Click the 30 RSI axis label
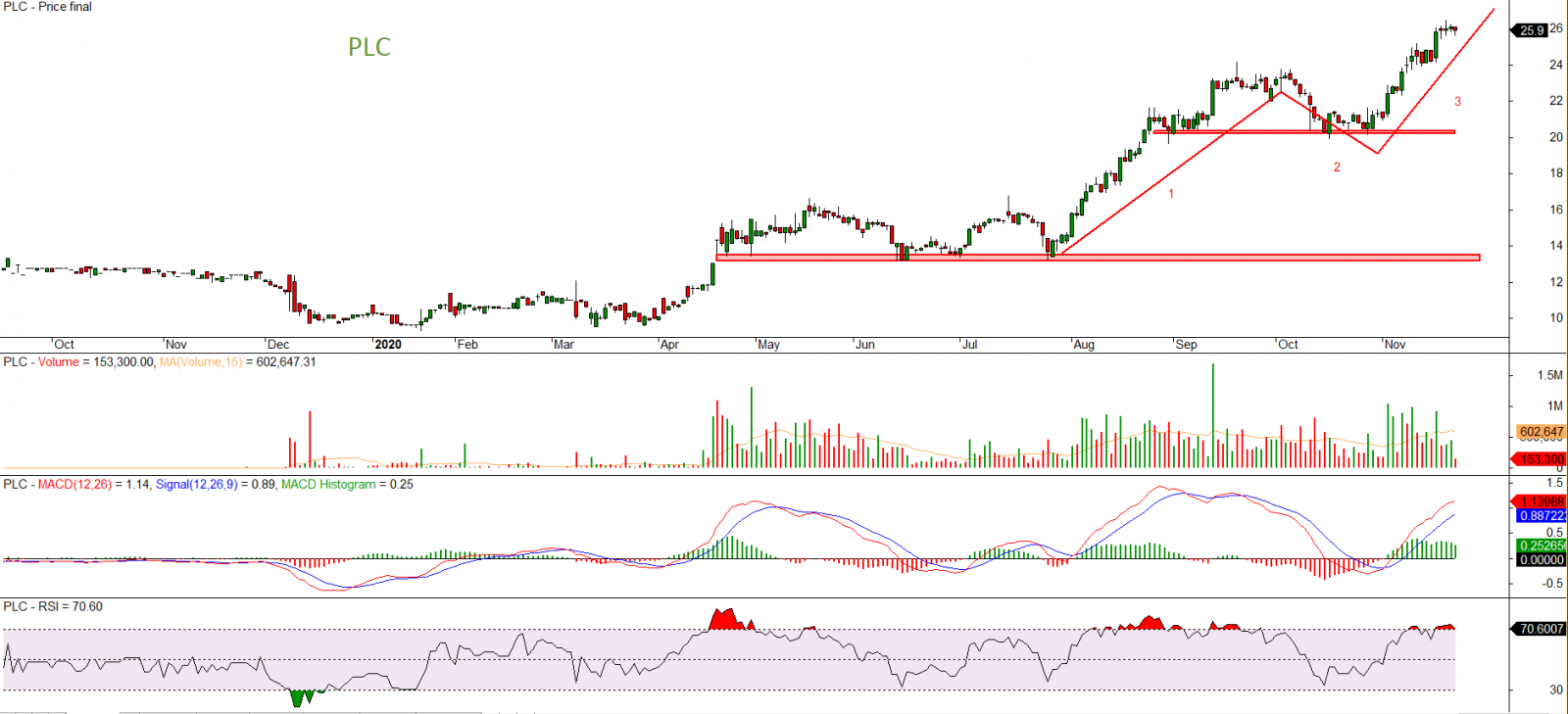This screenshot has width=1568, height=714. pyautogui.click(x=1556, y=690)
